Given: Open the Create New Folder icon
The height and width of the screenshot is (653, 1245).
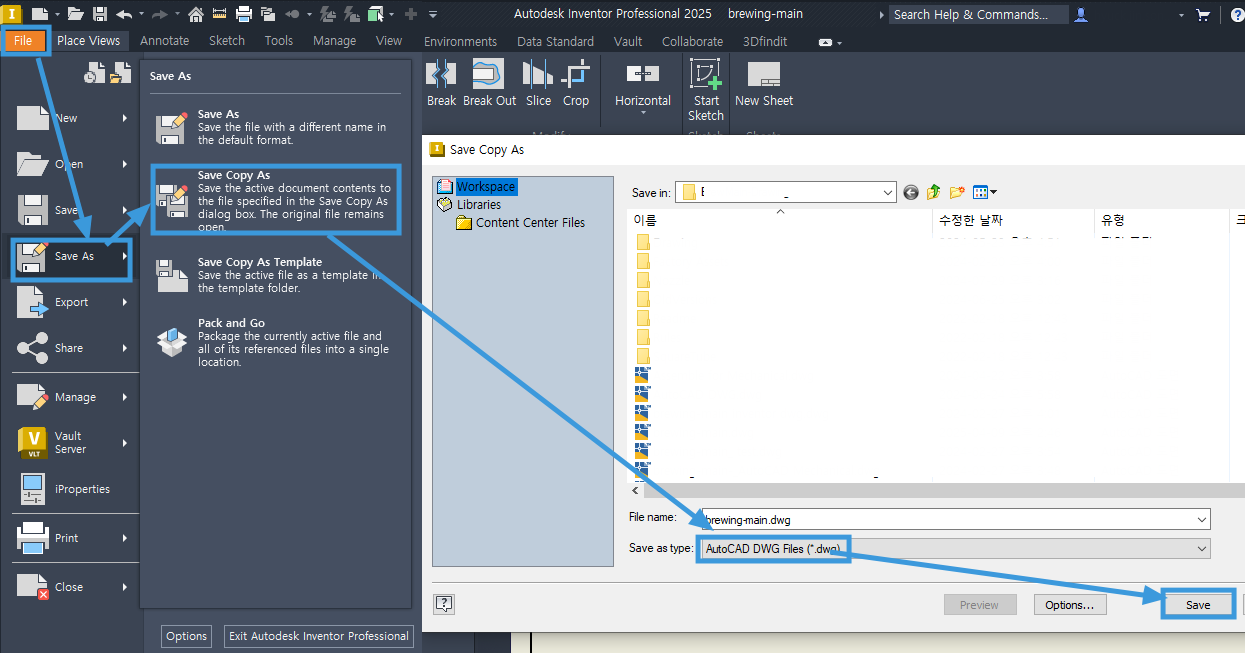Looking at the screenshot, I should point(956,191).
